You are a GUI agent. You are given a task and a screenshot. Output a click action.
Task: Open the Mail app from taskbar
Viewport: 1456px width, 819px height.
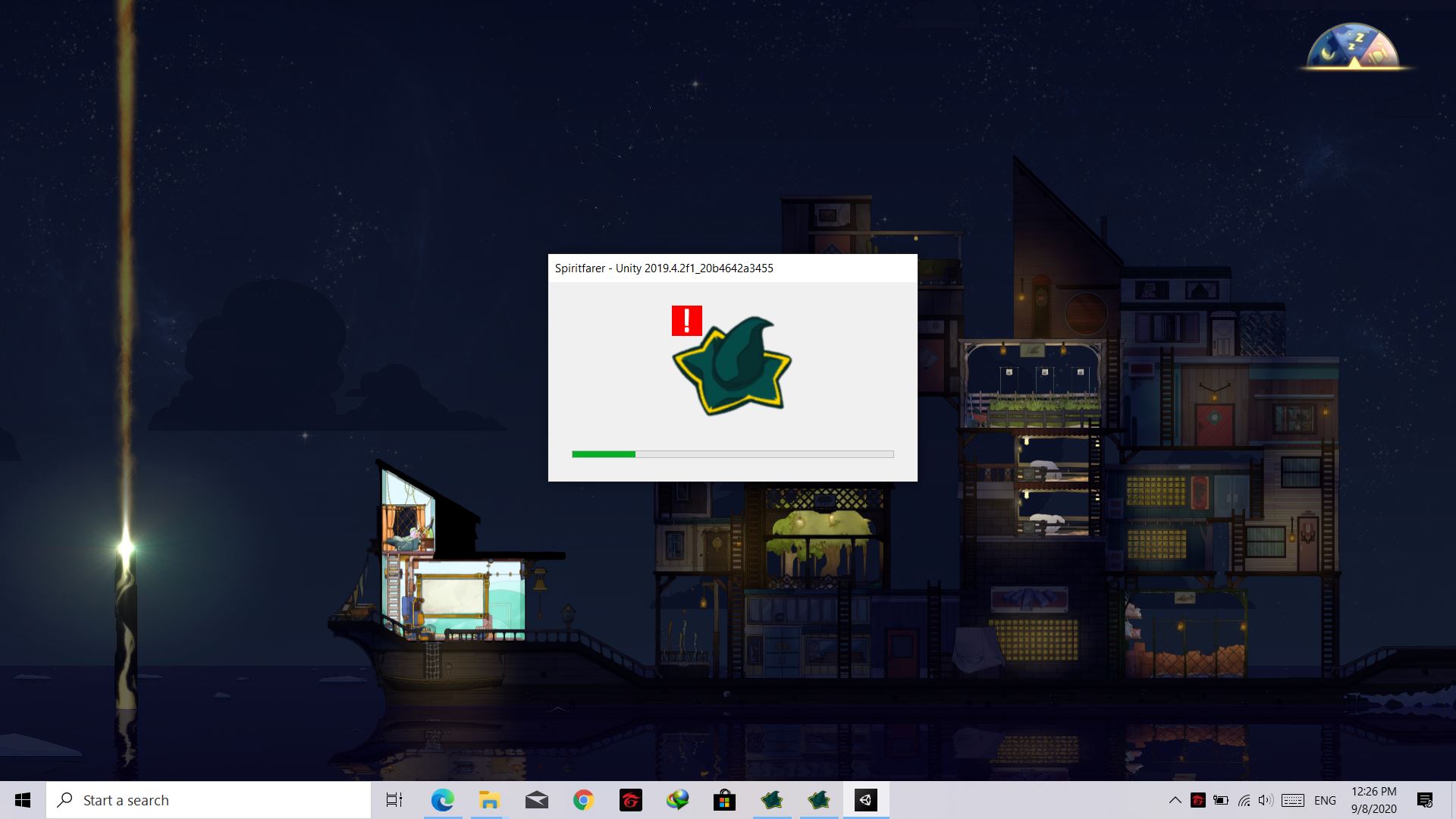point(536,800)
